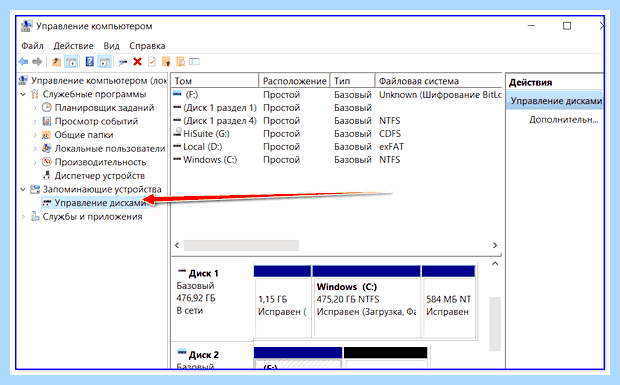620x385 pixels.
Task: Select the (Диск 1 раздел 1) volume row
Action: (x=337, y=108)
